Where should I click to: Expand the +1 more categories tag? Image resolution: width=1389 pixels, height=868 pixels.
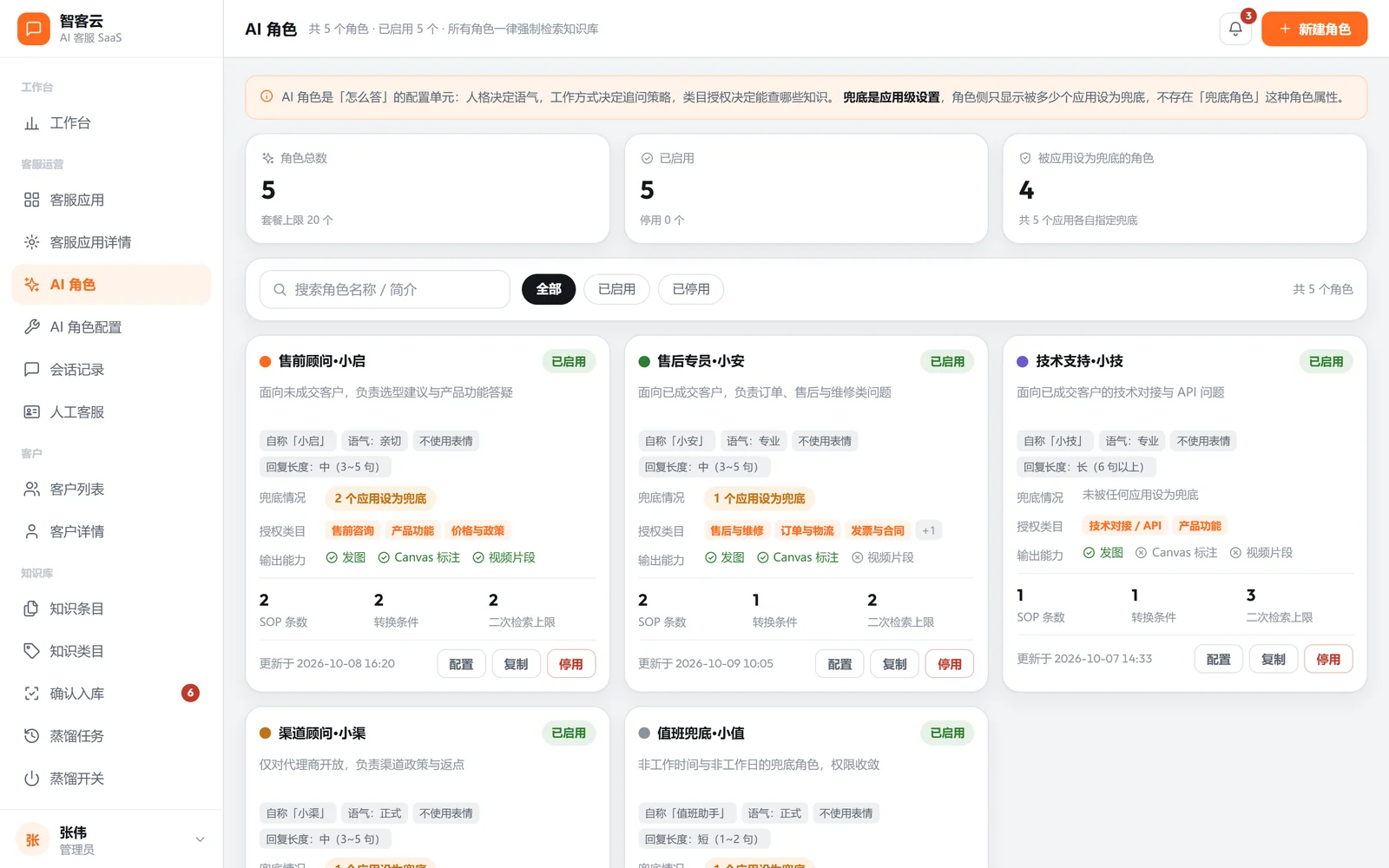click(929, 530)
